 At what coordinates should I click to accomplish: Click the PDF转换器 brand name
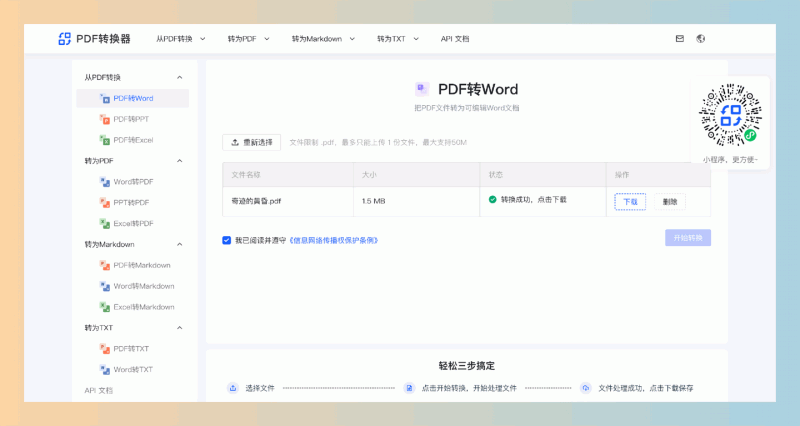pyautogui.click(x=103, y=39)
